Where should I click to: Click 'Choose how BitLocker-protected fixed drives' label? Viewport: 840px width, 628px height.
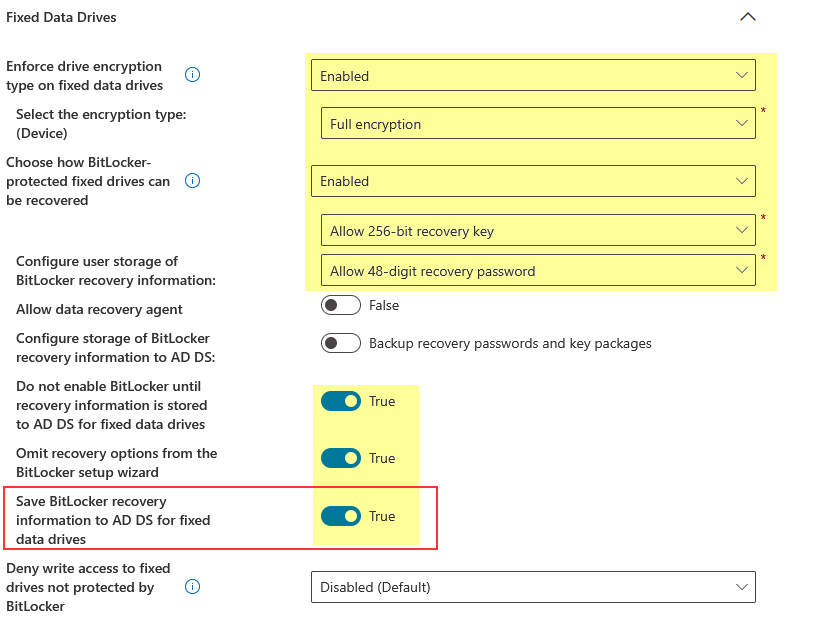(x=88, y=181)
